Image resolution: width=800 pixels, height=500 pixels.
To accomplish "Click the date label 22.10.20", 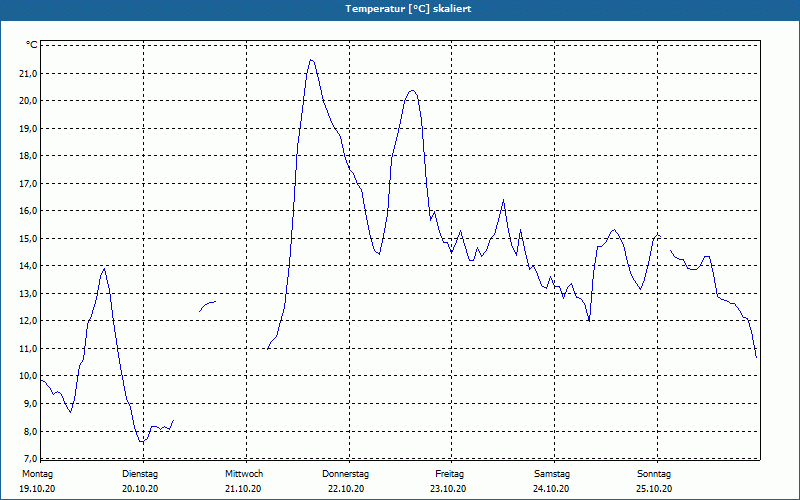I will pos(346,489).
